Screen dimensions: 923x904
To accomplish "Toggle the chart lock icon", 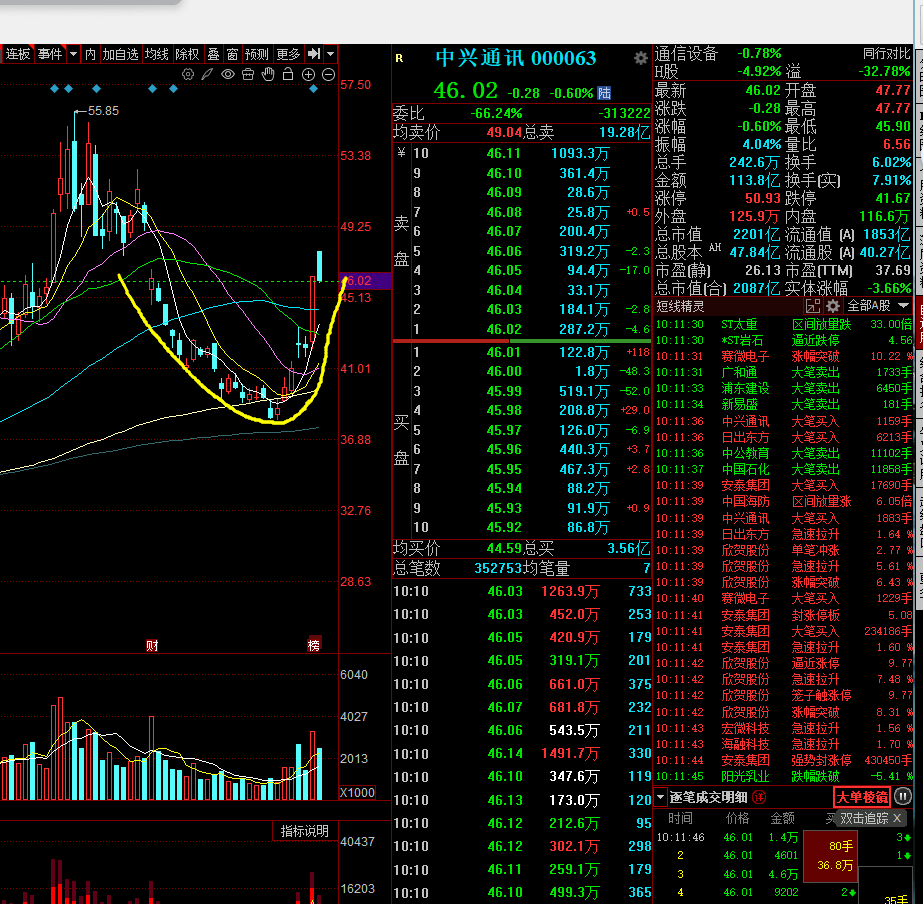I will tap(288, 74).
